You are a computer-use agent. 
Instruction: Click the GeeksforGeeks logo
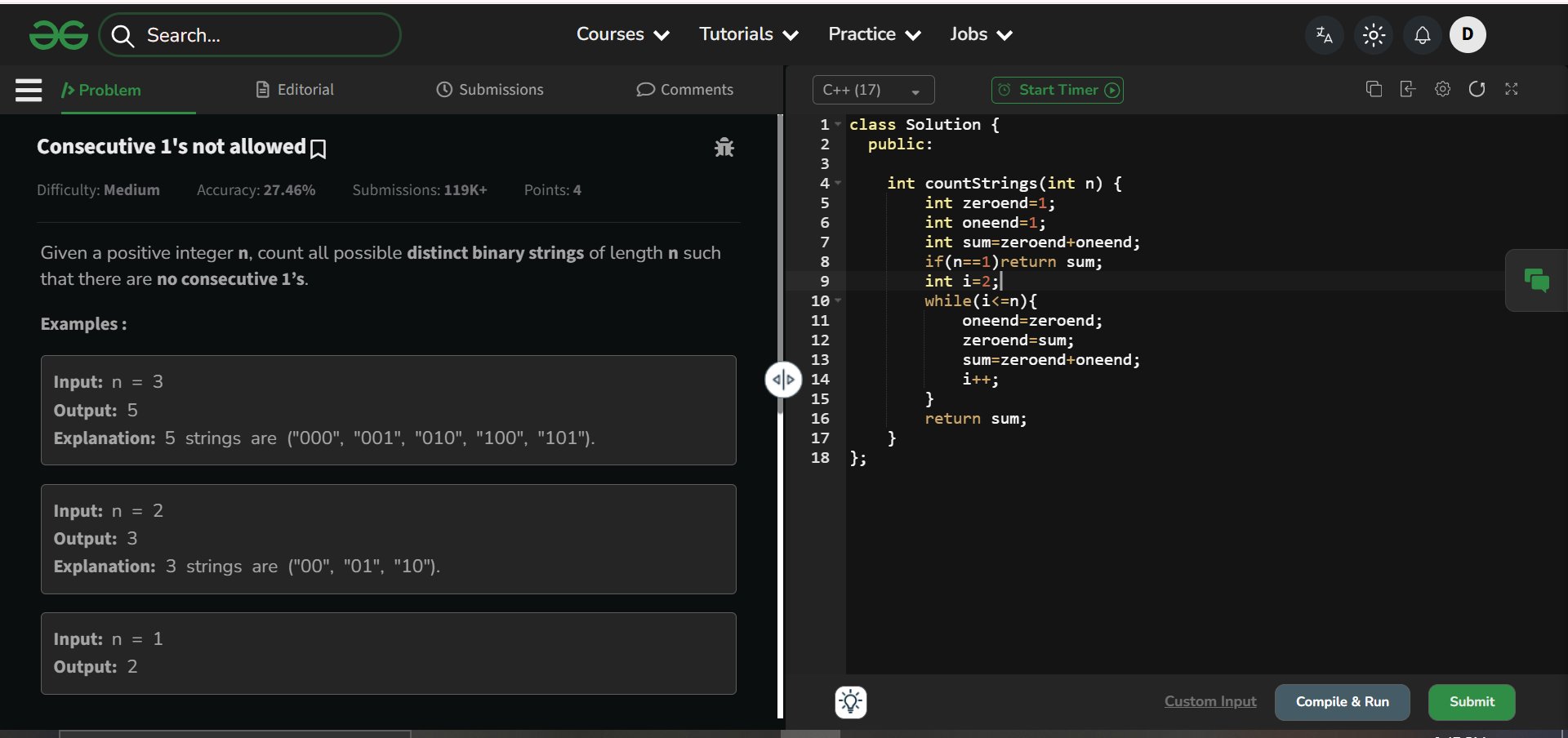point(58,35)
